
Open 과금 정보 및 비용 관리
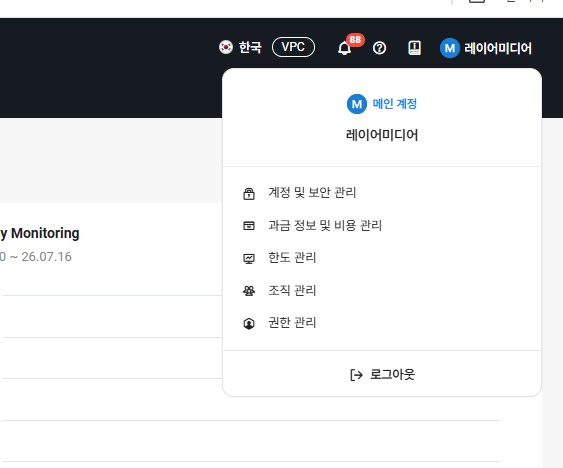coord(325,226)
